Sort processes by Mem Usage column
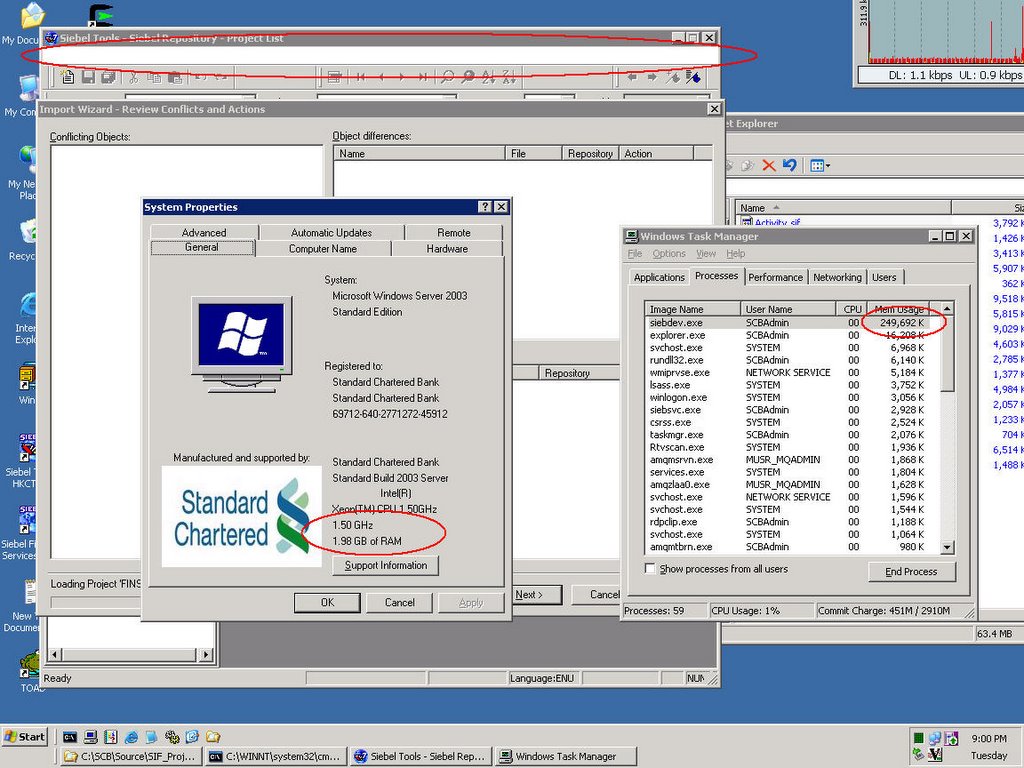 [x=898, y=309]
